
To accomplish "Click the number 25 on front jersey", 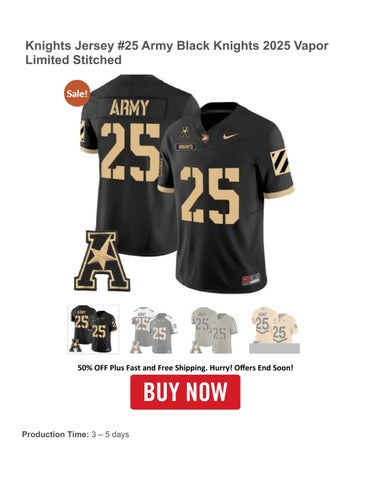I will coord(210,196).
